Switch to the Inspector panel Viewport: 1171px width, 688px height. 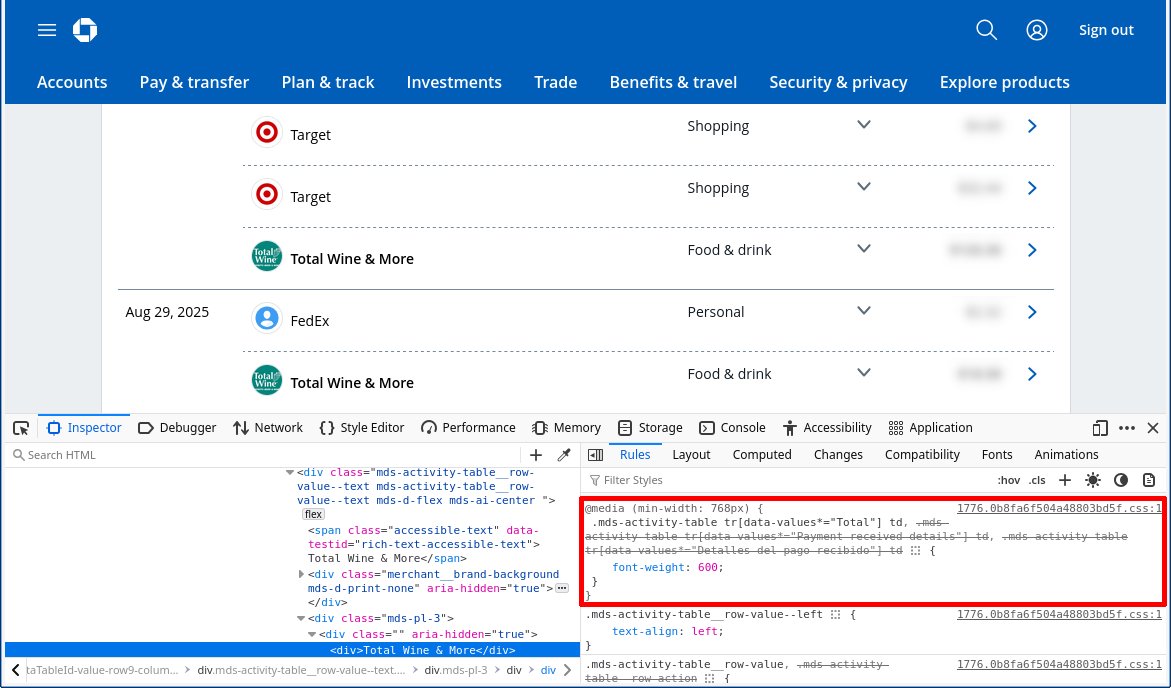click(x=84, y=428)
